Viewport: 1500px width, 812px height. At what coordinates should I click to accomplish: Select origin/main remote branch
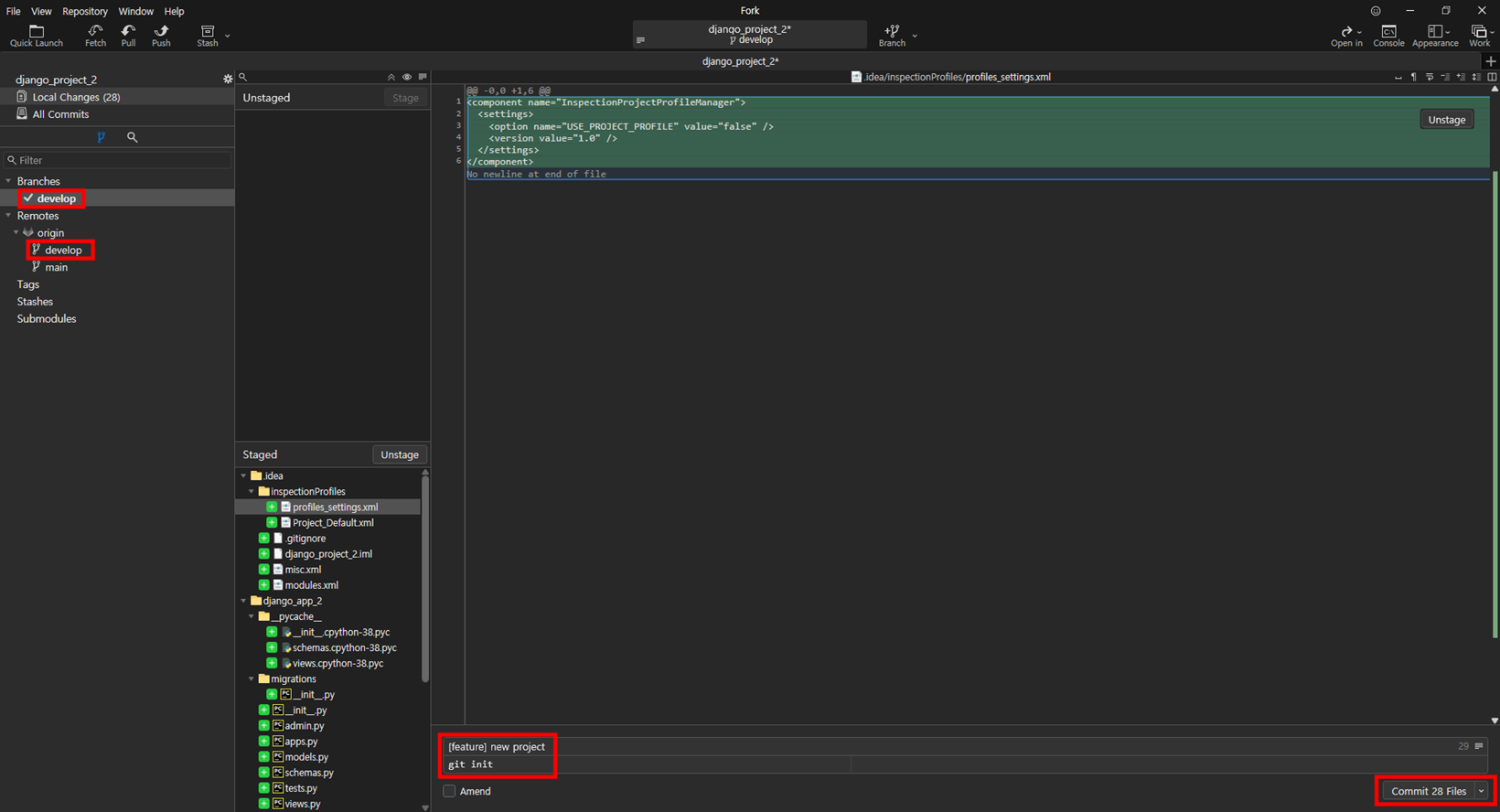[57, 267]
